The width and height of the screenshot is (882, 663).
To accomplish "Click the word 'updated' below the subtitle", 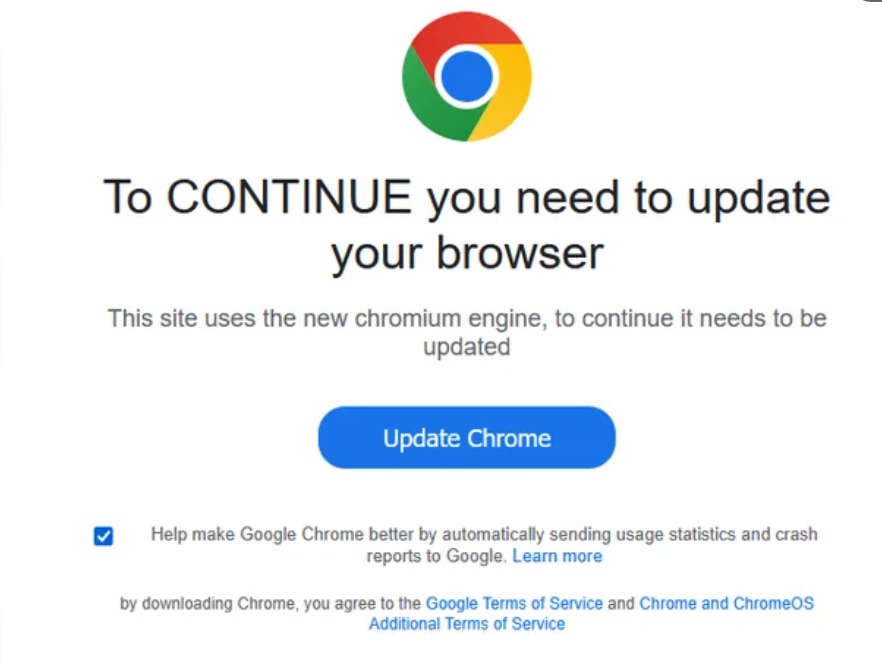I will 466,347.
